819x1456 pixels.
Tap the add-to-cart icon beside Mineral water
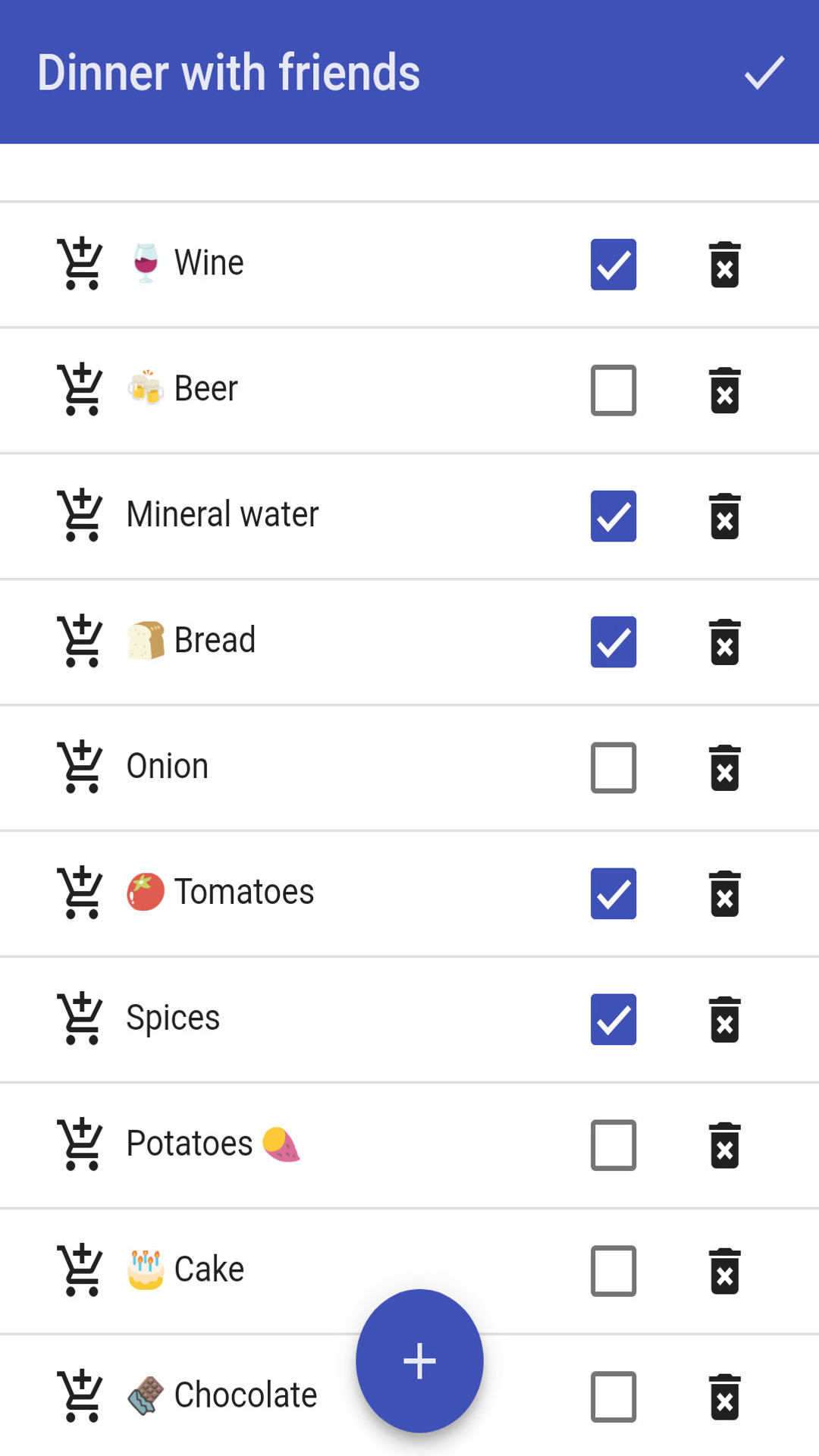pyautogui.click(x=80, y=516)
